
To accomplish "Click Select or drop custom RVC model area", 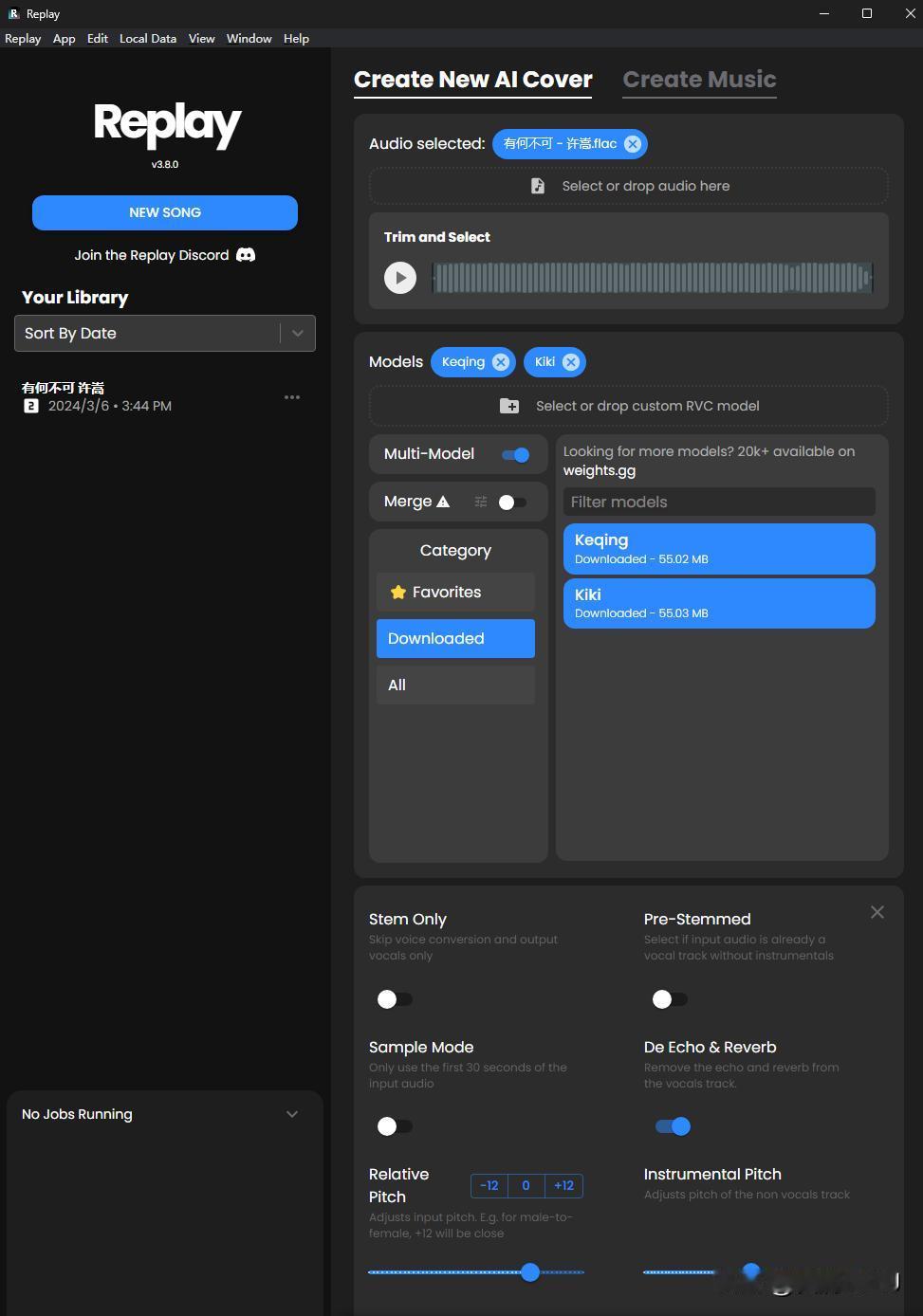I will coord(629,406).
